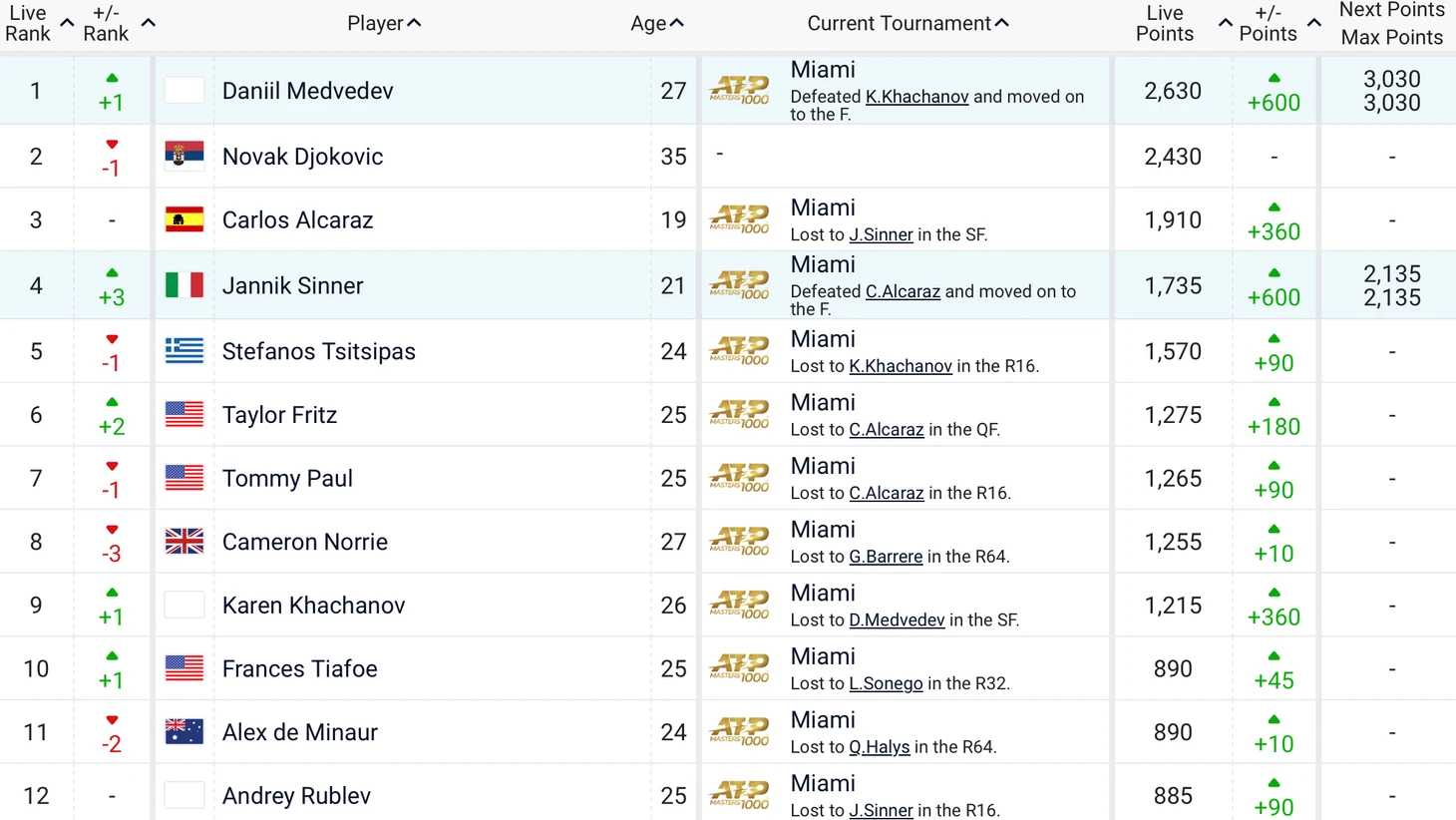
Task: Open K.Khachanov link in Medvedev's row
Action: point(916,97)
